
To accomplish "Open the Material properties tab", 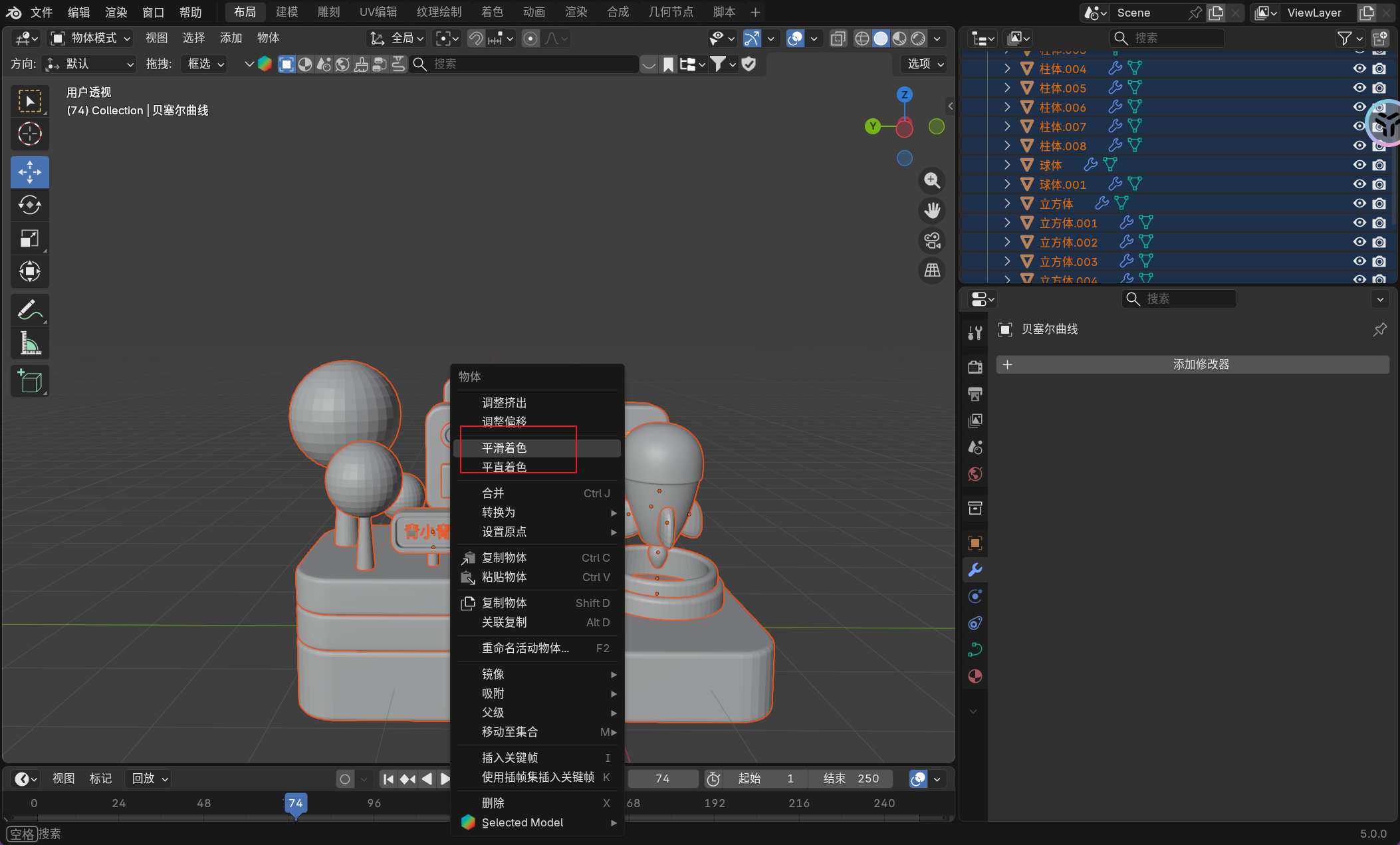I will (x=975, y=676).
